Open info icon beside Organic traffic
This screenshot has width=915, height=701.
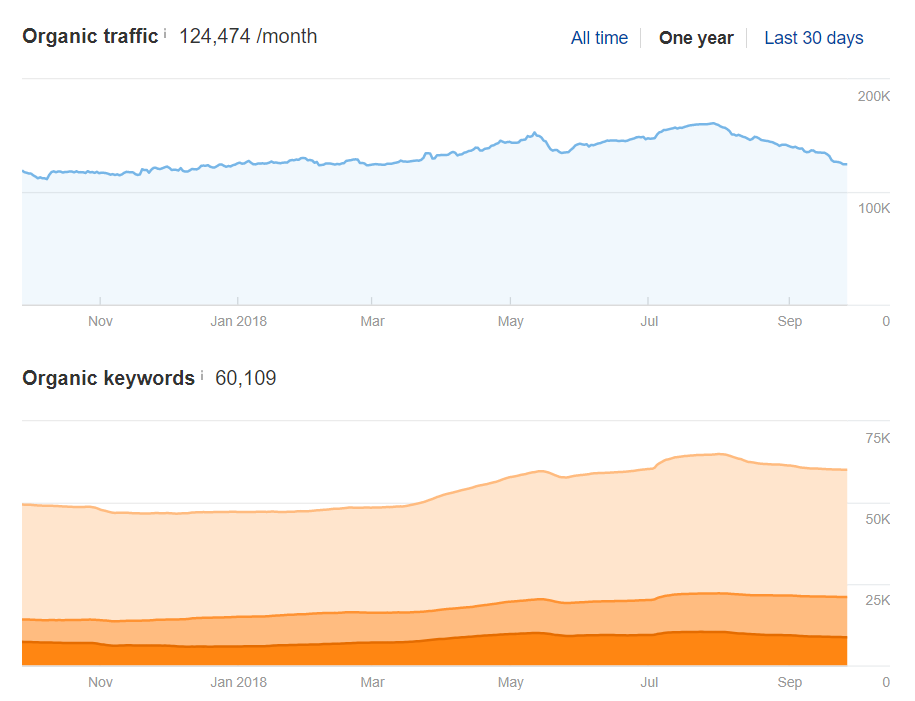pyautogui.click(x=165, y=33)
